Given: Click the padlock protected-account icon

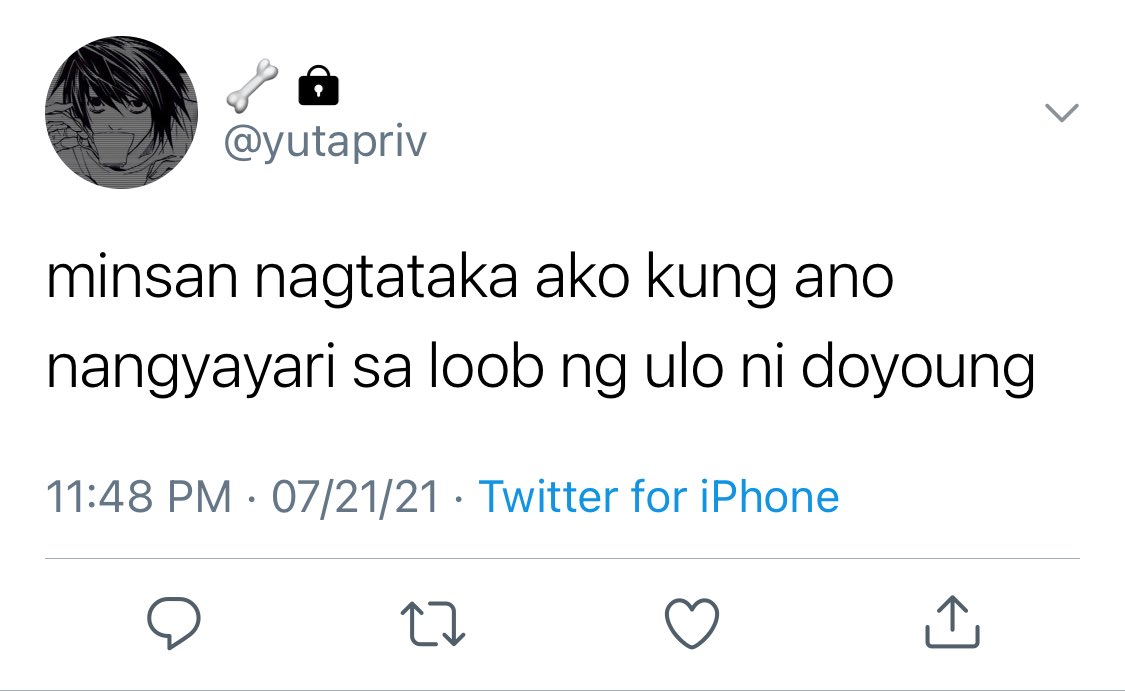Looking at the screenshot, I should coord(319,86).
